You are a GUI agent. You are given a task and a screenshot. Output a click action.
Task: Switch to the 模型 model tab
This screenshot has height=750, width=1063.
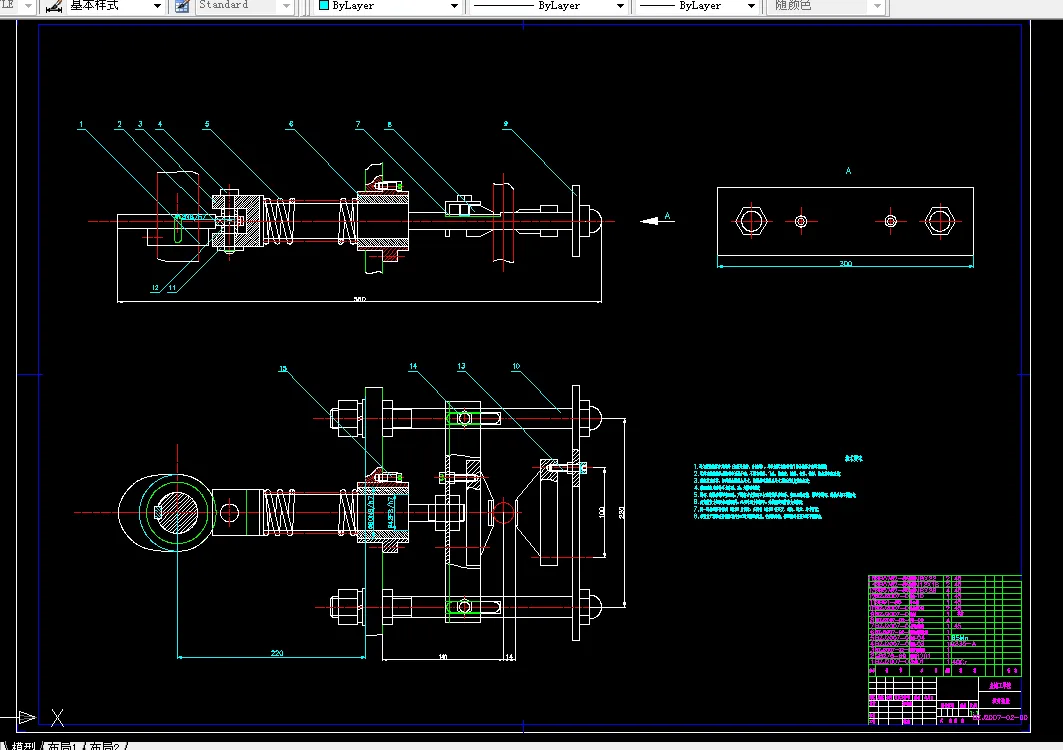click(24, 746)
